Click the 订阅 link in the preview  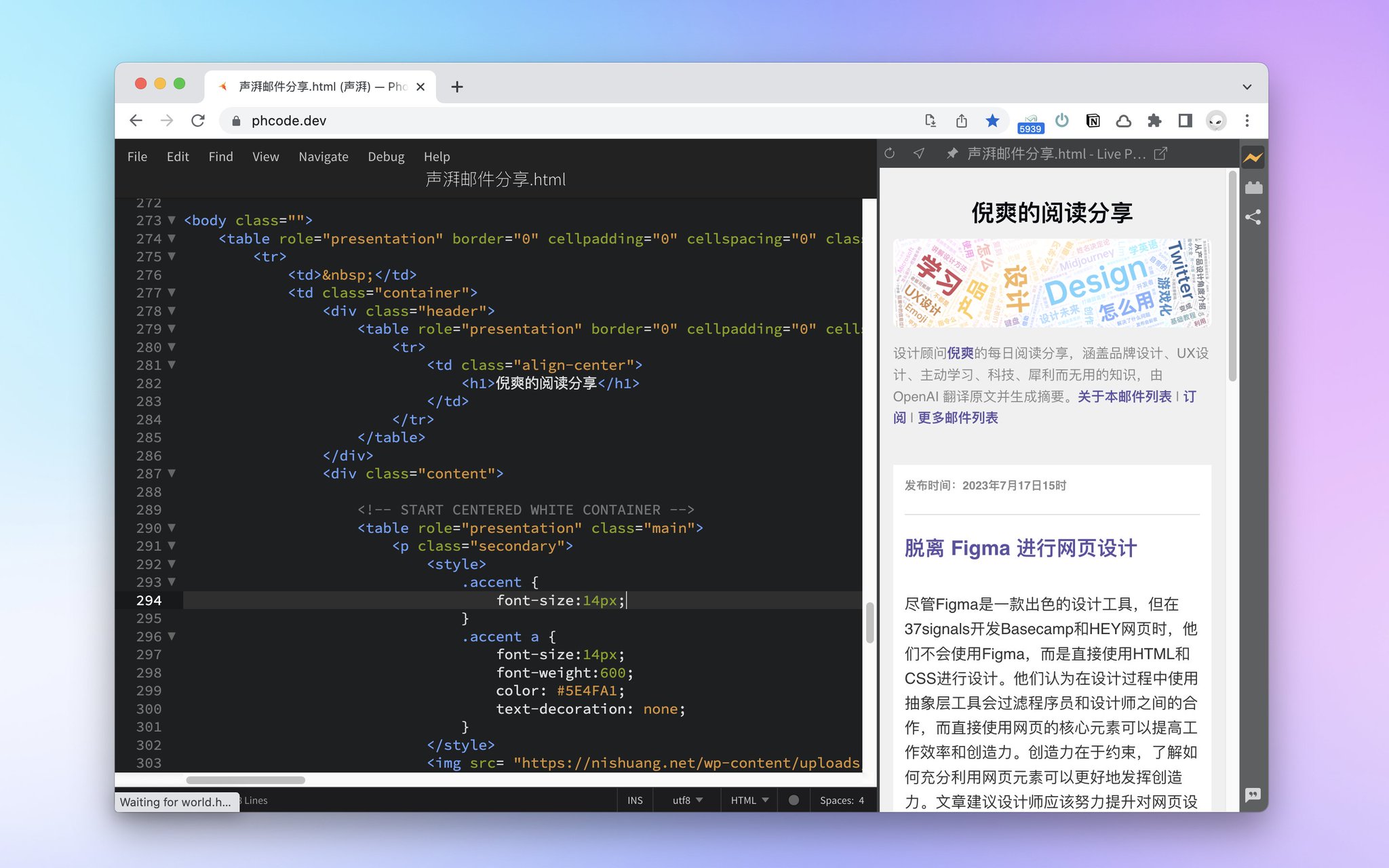[1189, 397]
